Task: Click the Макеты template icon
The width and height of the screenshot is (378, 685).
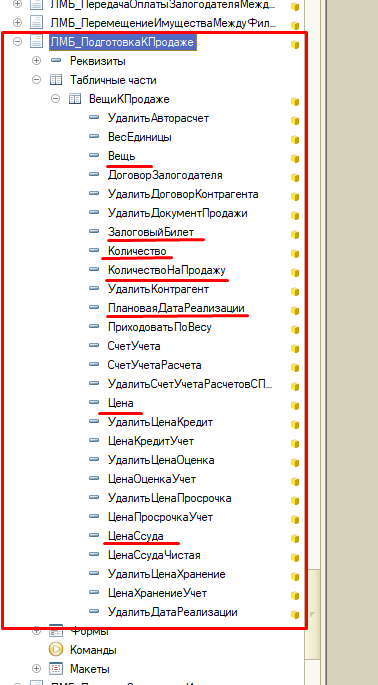Action: [55, 669]
